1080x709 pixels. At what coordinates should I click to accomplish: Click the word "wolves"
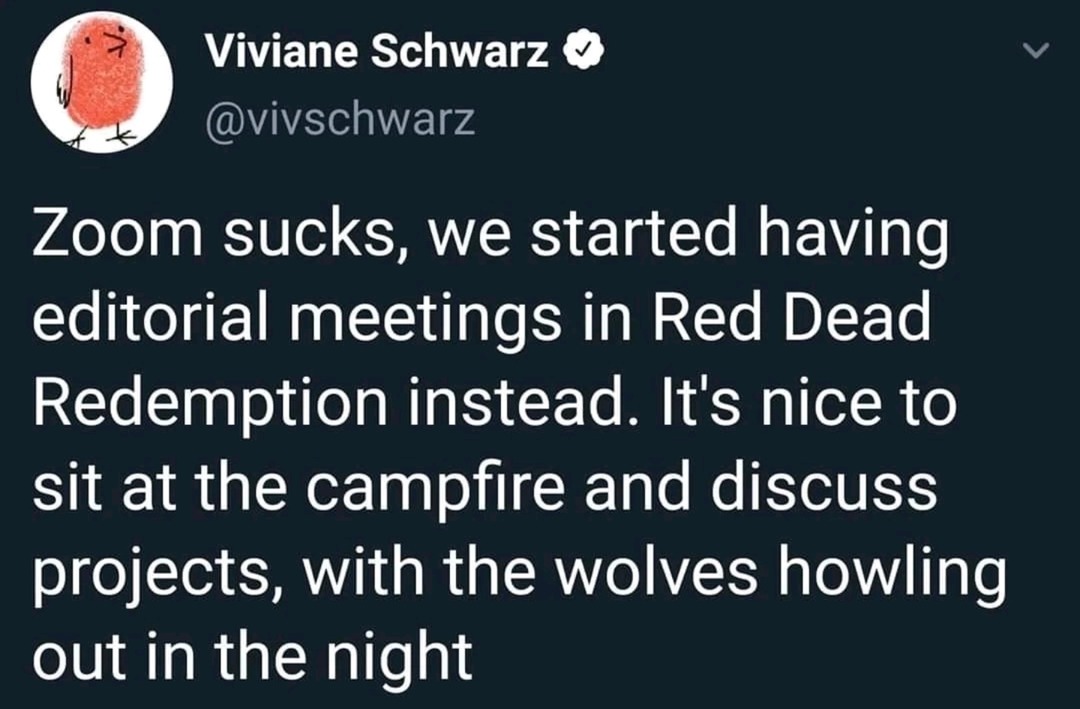click(x=656, y=571)
